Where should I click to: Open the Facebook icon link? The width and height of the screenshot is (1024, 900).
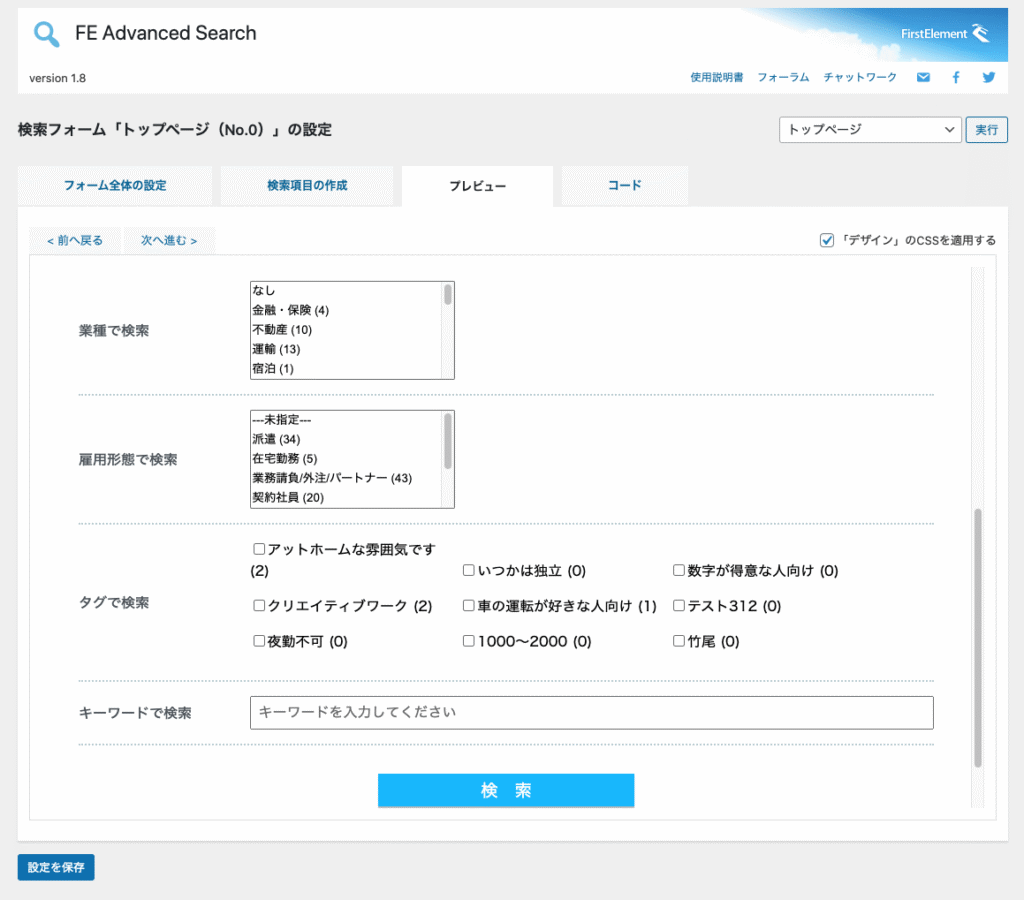point(955,77)
